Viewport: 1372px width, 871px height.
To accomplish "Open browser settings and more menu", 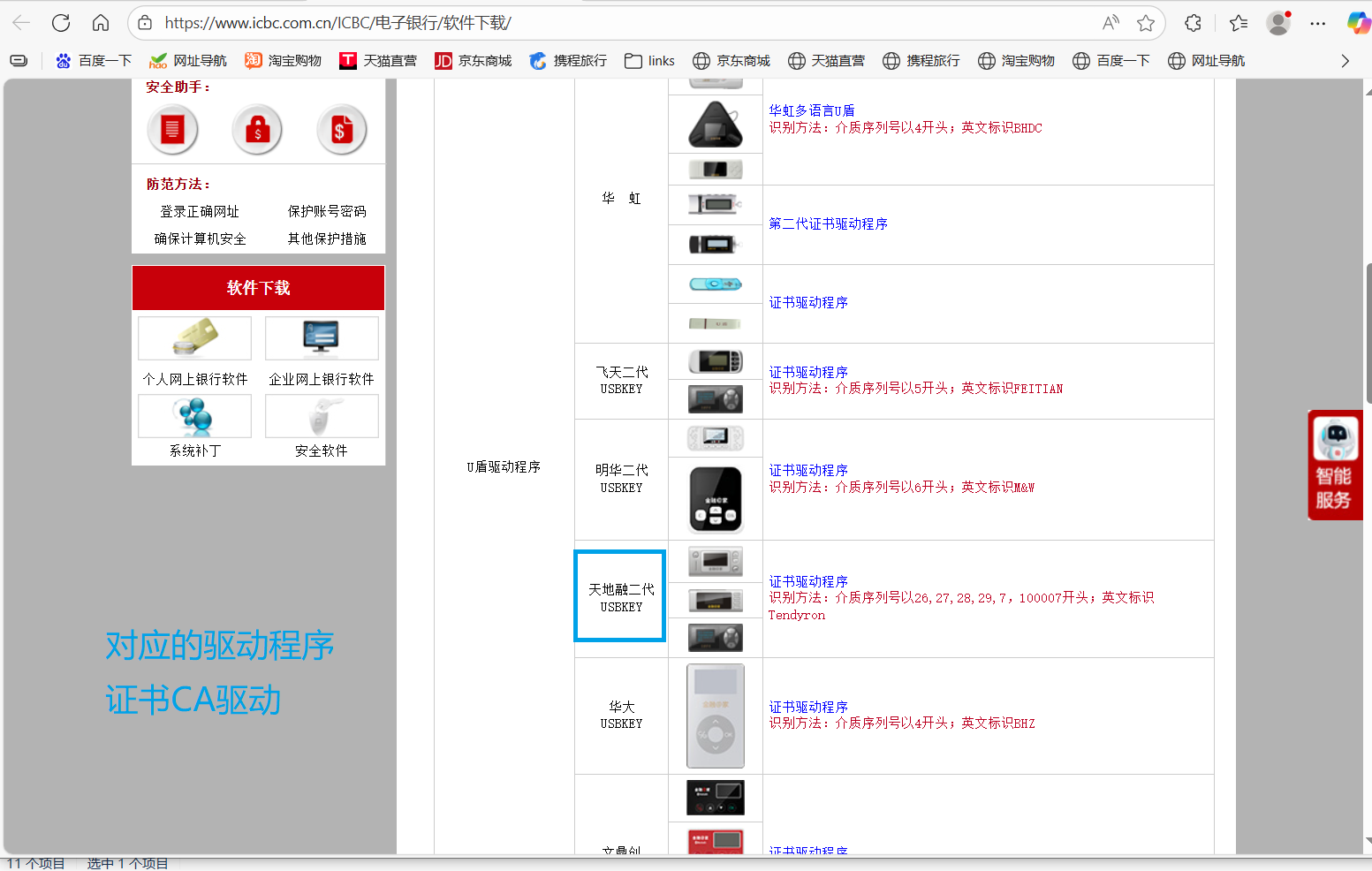I will point(1318,23).
